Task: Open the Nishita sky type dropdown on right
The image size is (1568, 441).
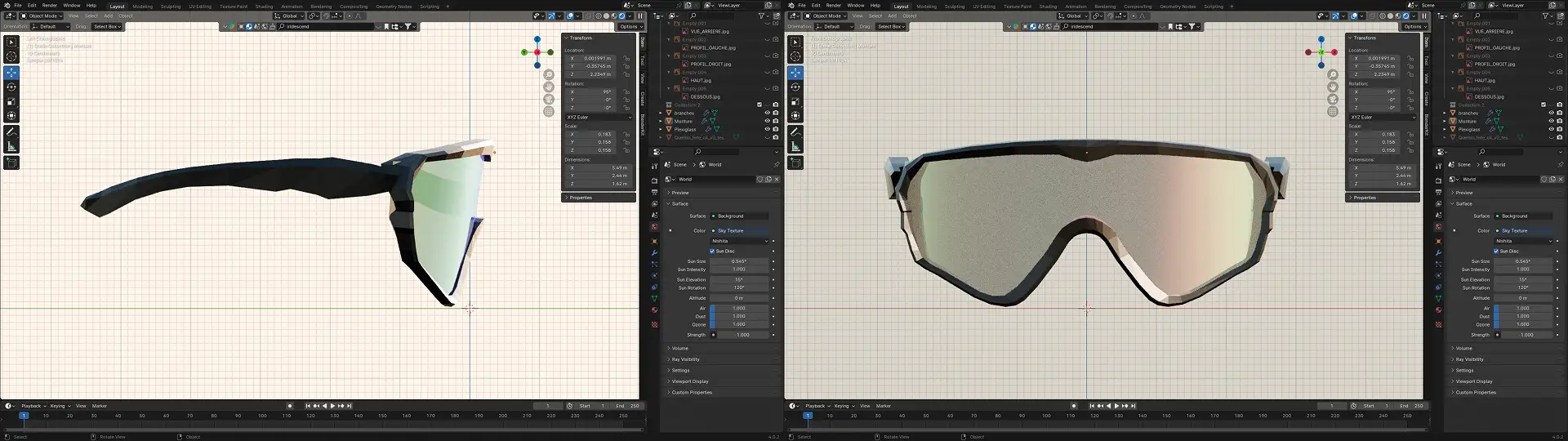Action: (x=1523, y=241)
